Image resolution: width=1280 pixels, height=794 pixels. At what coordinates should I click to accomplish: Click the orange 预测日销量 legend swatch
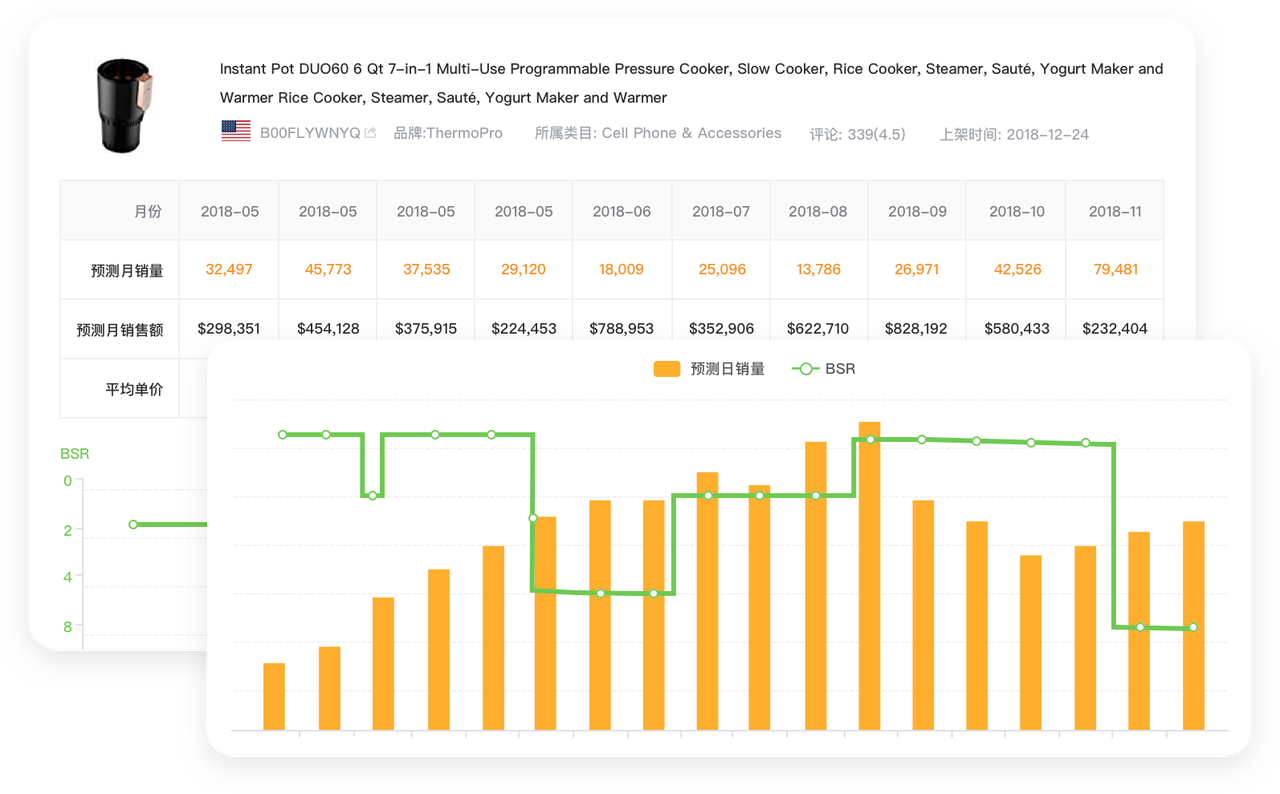pyautogui.click(x=666, y=369)
